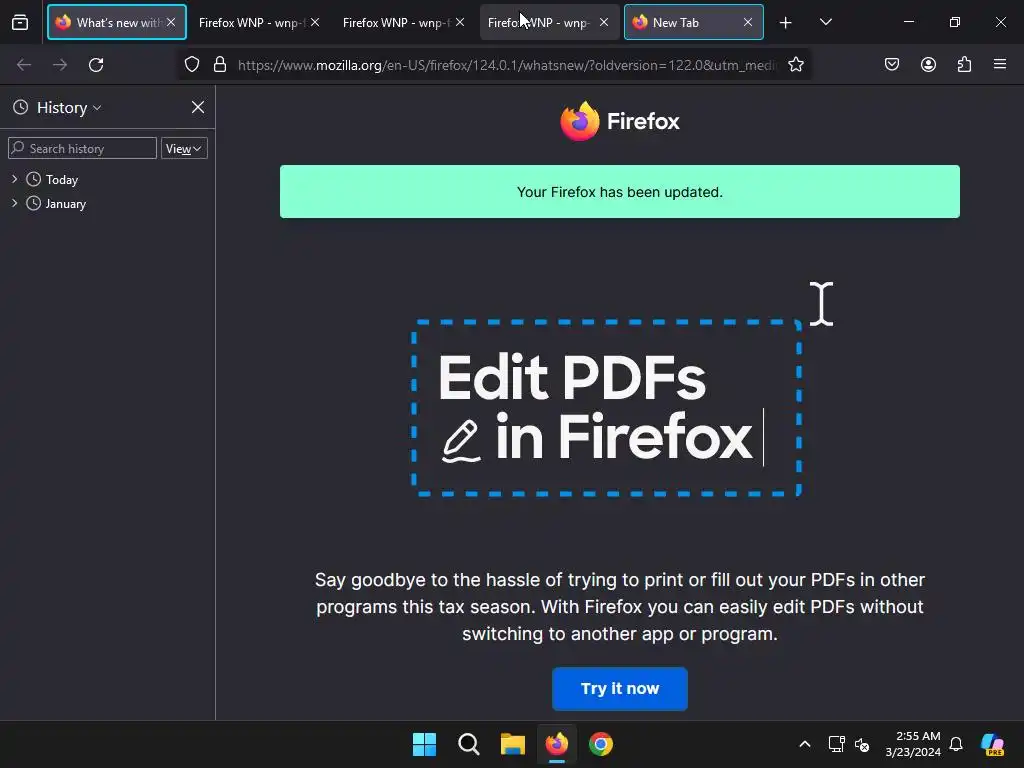Open tracking protection shield icon
Screen dimensions: 1024x768
[x=191, y=65]
